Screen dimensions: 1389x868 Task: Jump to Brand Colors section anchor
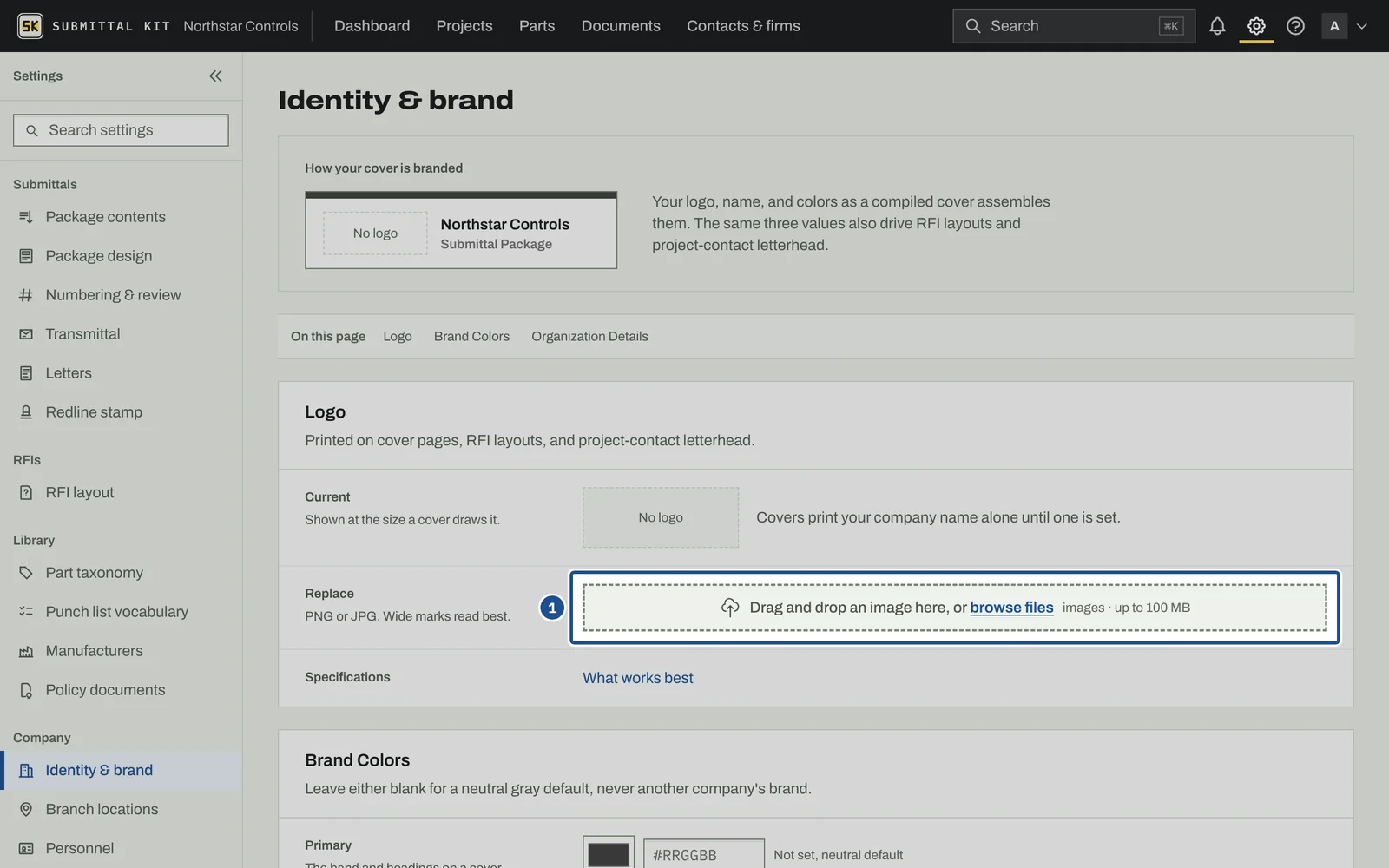(x=471, y=337)
